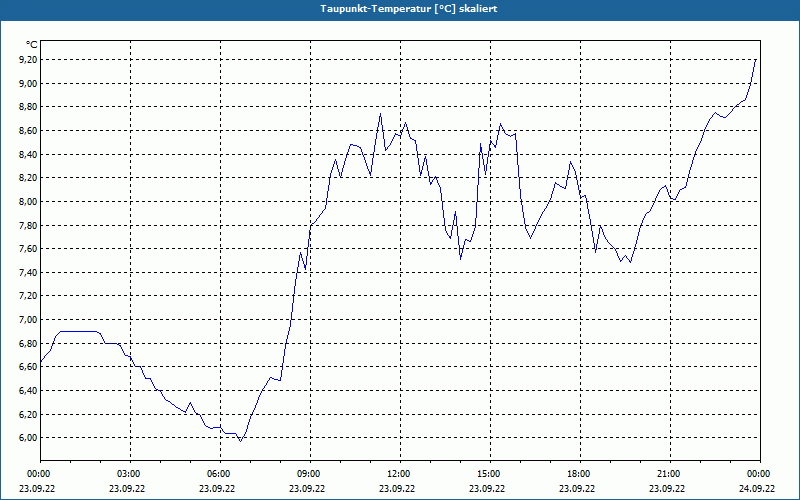Click the '23.09.22' date under 12:00
800x500 pixels.
[x=396, y=489]
